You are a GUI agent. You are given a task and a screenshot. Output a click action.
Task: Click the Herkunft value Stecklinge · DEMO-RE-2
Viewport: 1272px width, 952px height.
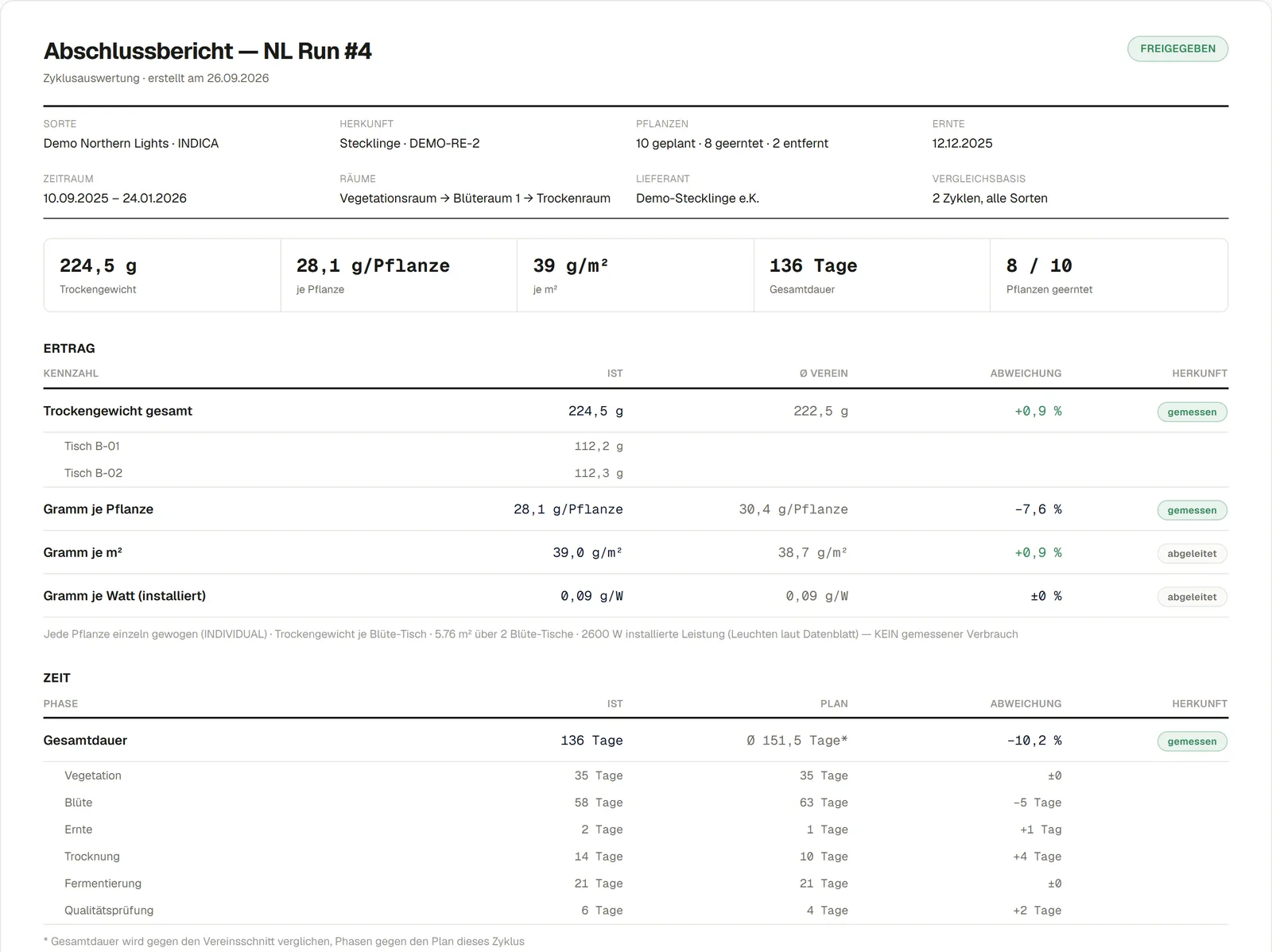(409, 143)
